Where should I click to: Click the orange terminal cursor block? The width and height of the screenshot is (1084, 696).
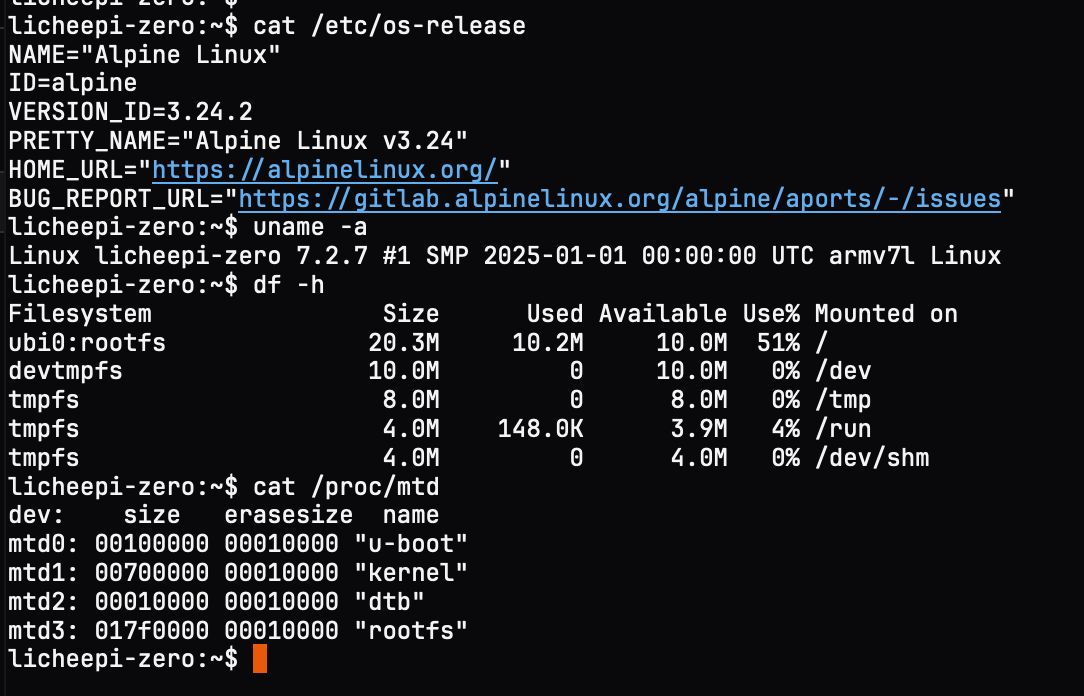[260, 659]
